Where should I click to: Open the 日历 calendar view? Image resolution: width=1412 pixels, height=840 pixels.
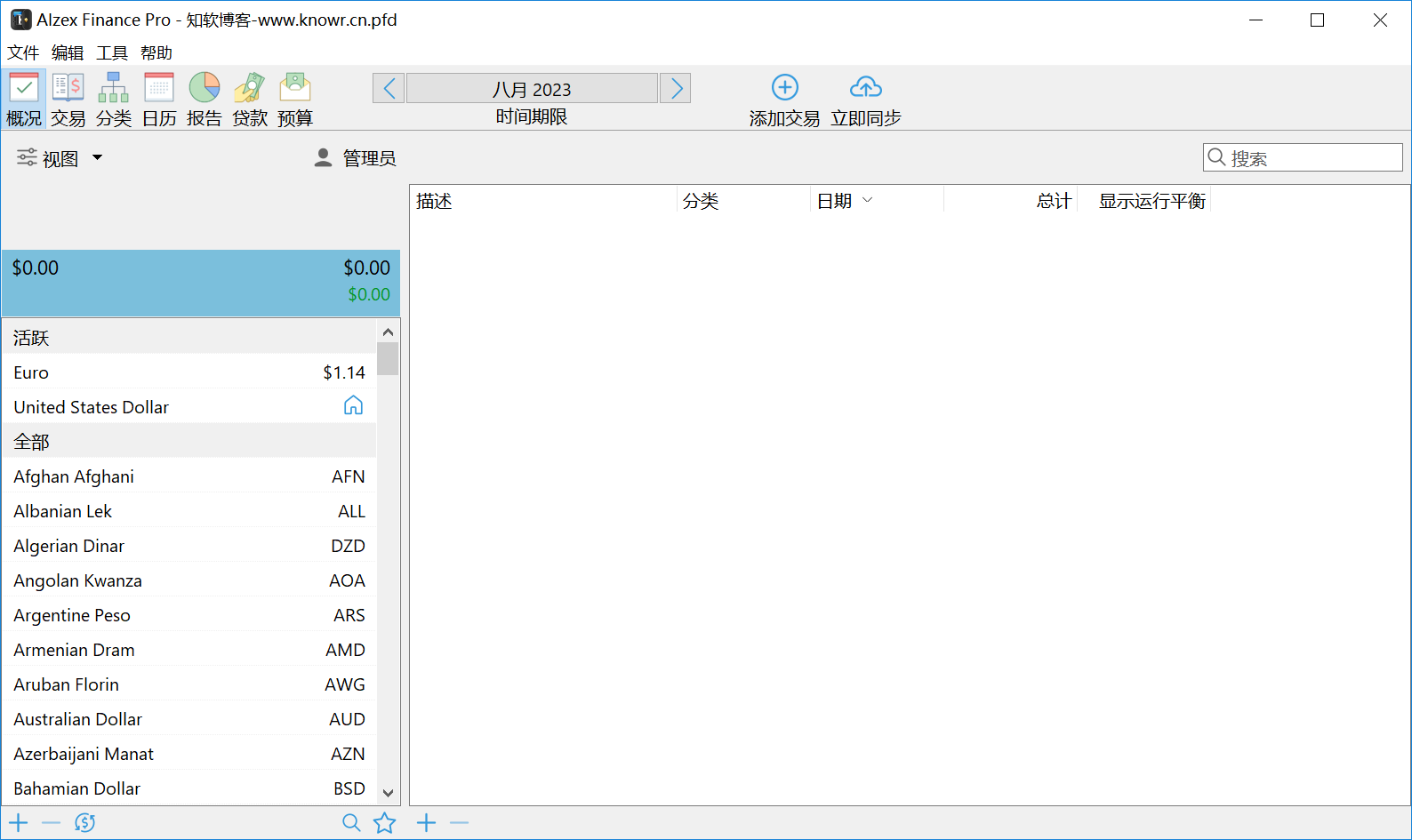point(159,100)
